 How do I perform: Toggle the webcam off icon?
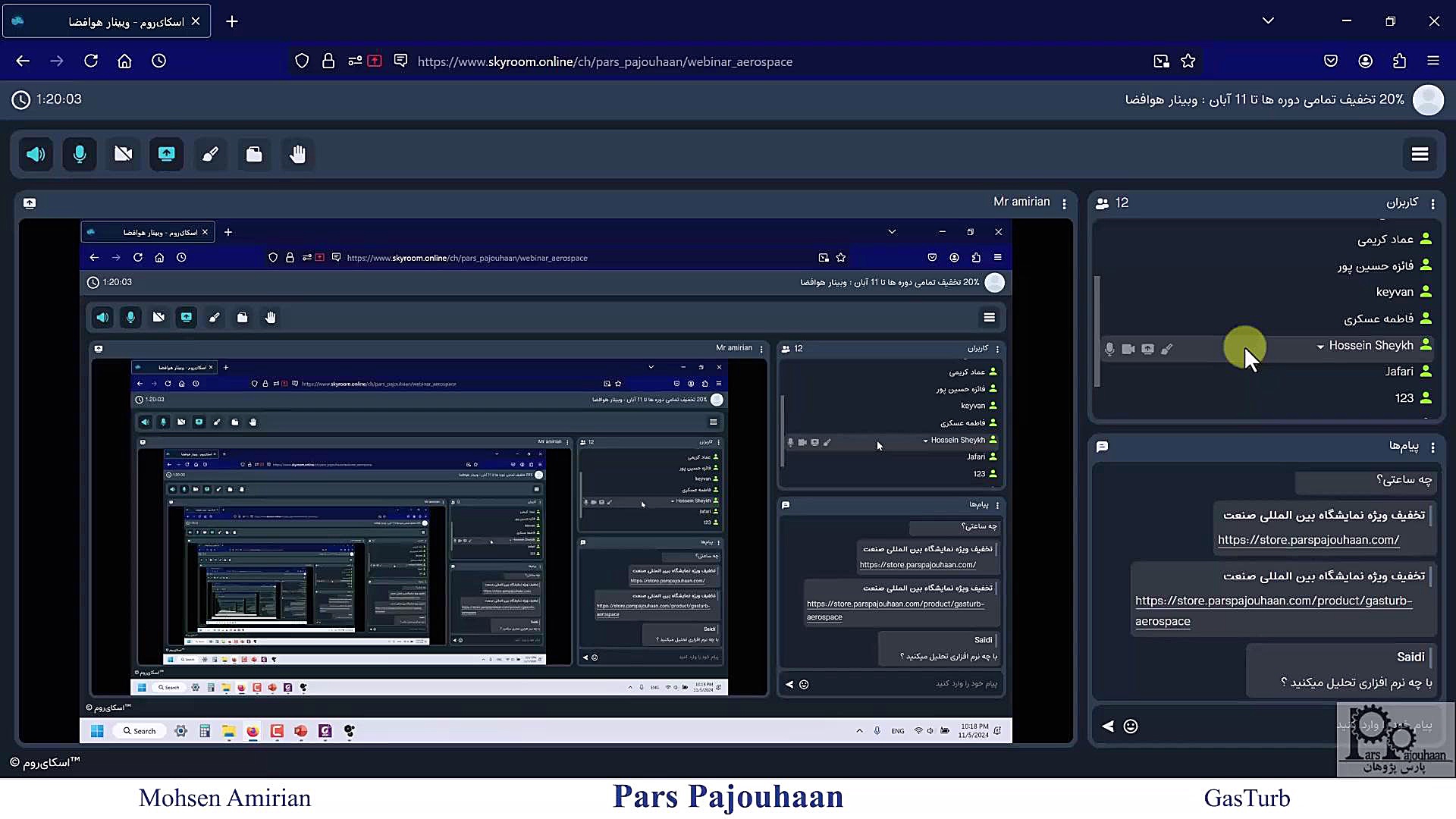(123, 155)
